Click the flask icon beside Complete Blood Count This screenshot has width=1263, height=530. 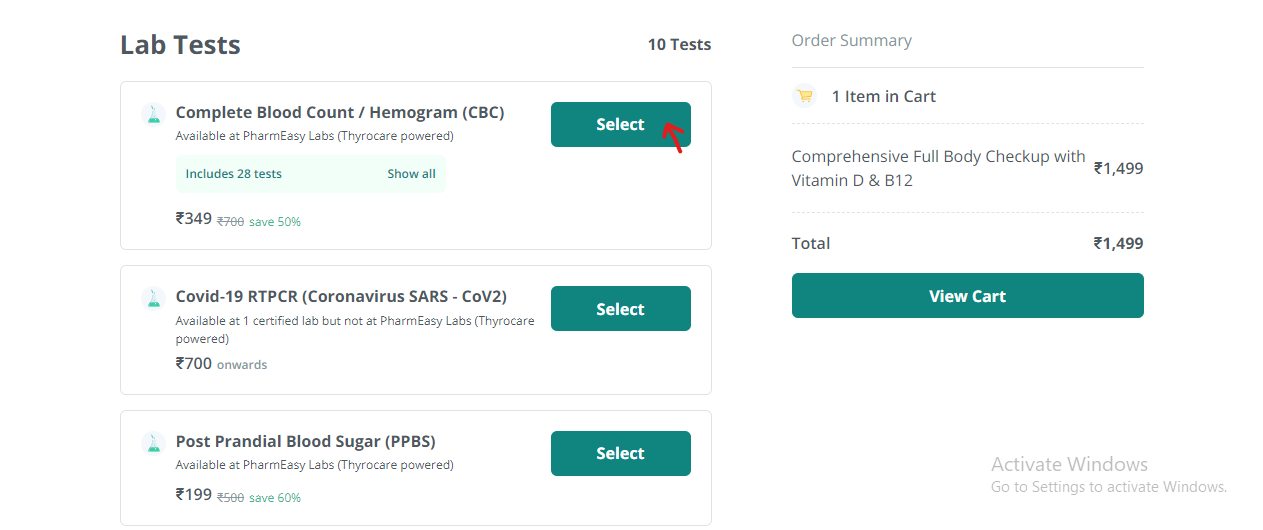[153, 113]
